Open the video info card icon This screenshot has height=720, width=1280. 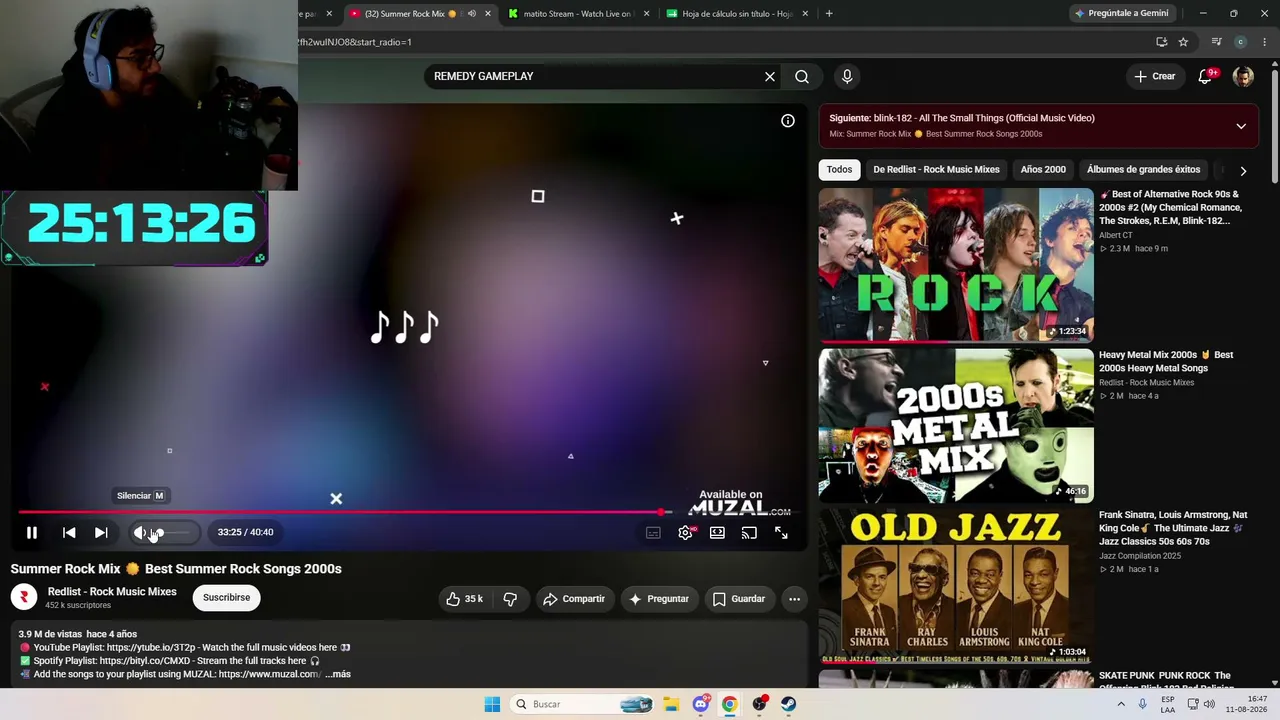pos(788,121)
